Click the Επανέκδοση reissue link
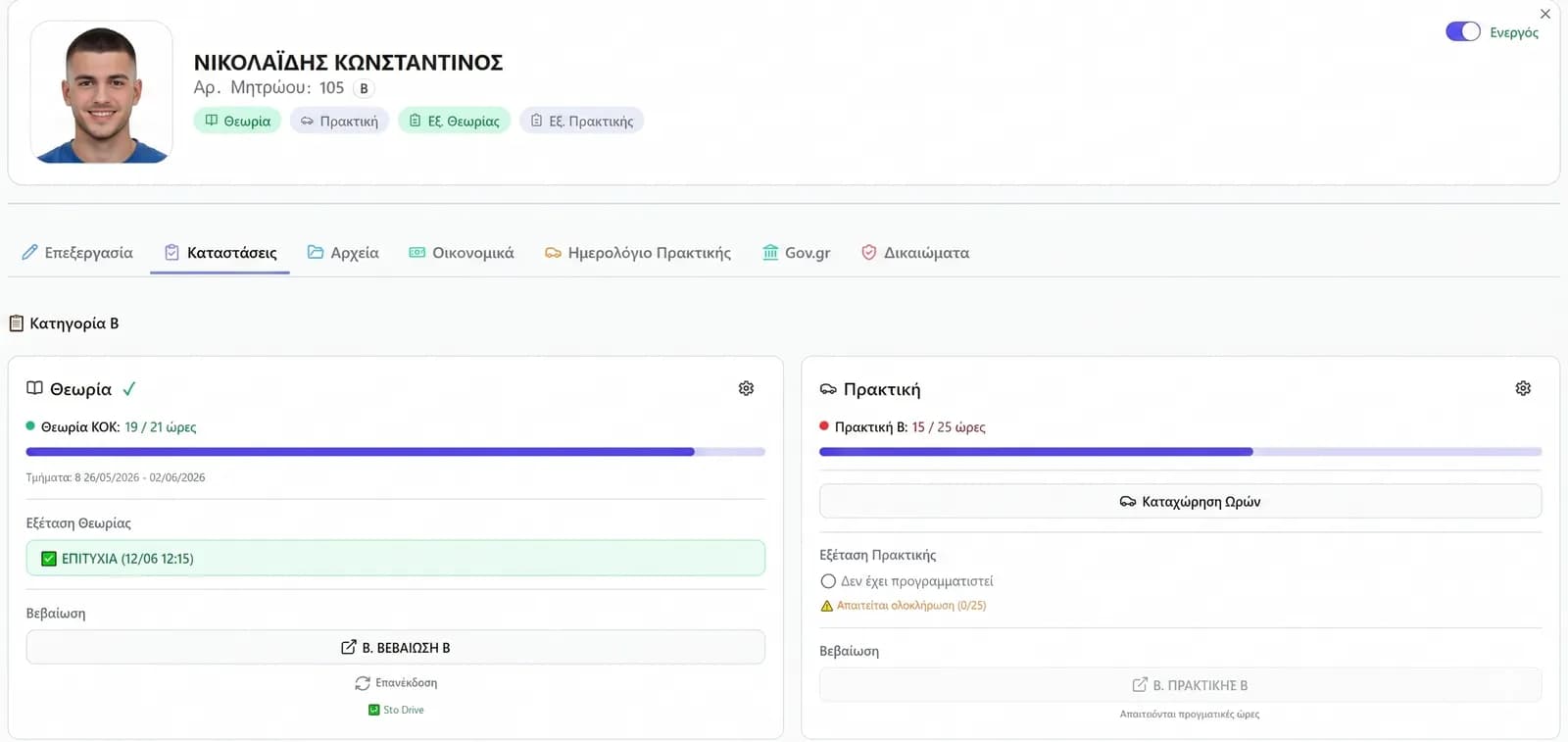This screenshot has height=742, width=1568. (396, 683)
